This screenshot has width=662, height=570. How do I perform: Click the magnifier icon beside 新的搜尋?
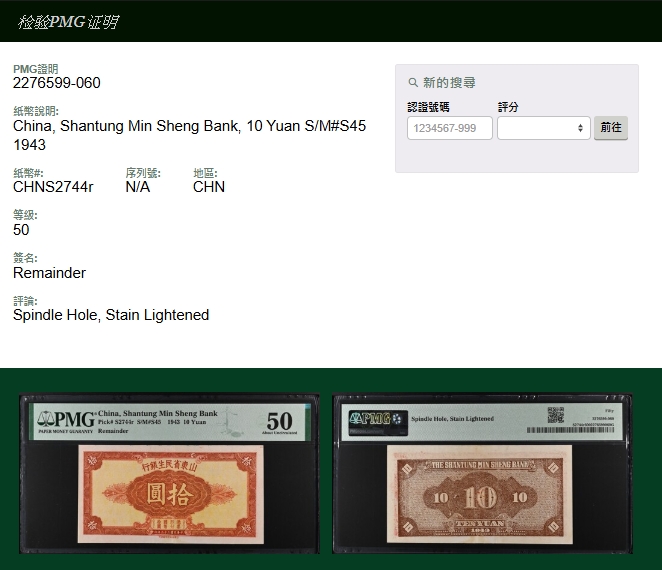tap(413, 83)
